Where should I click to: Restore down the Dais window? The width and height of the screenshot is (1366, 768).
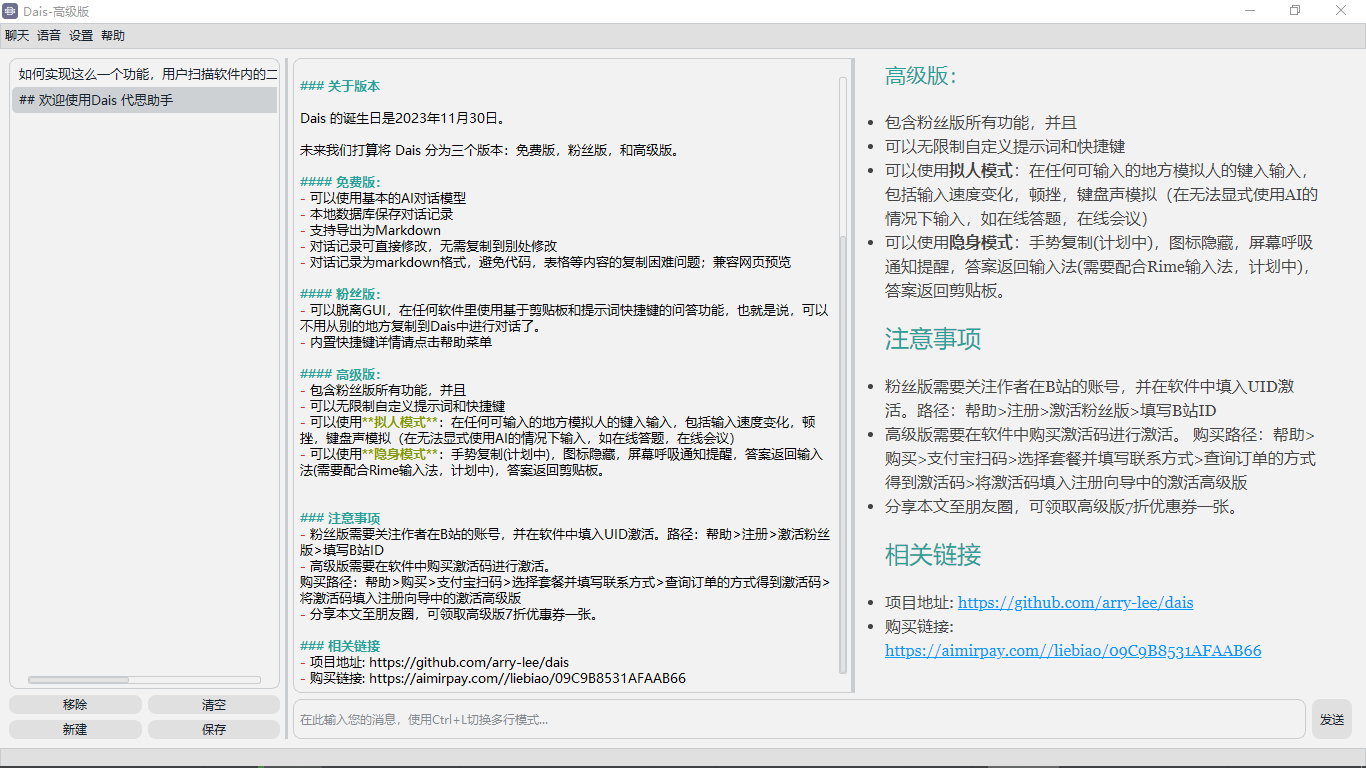click(1295, 11)
